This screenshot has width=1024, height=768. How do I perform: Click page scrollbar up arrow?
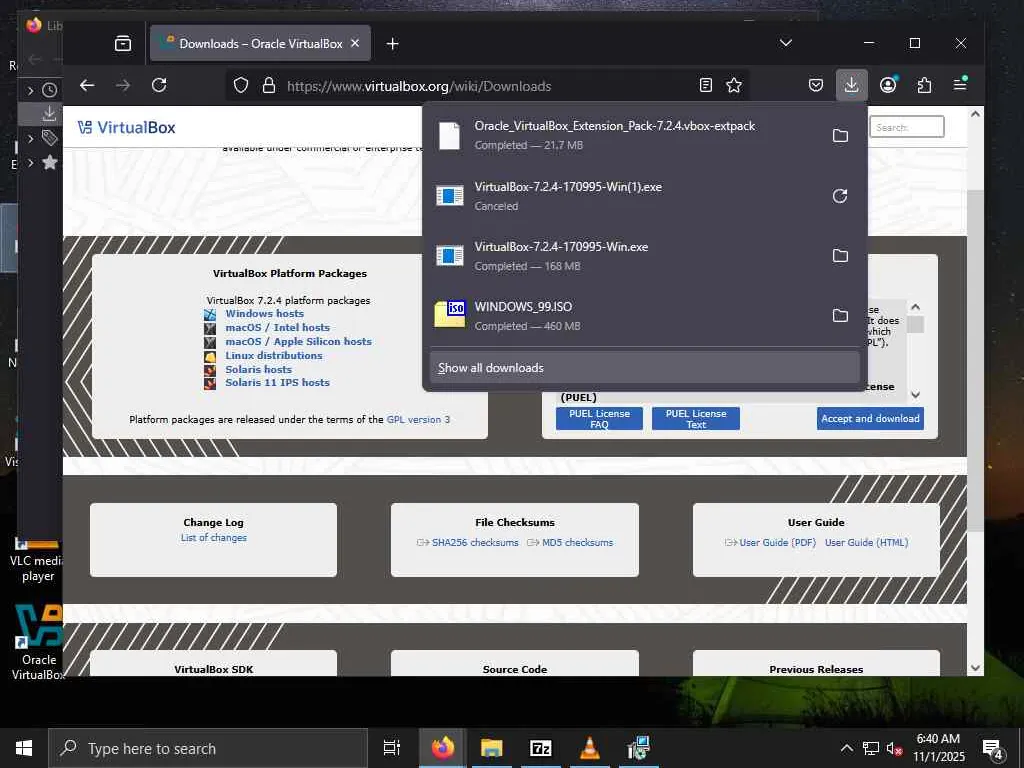975,114
